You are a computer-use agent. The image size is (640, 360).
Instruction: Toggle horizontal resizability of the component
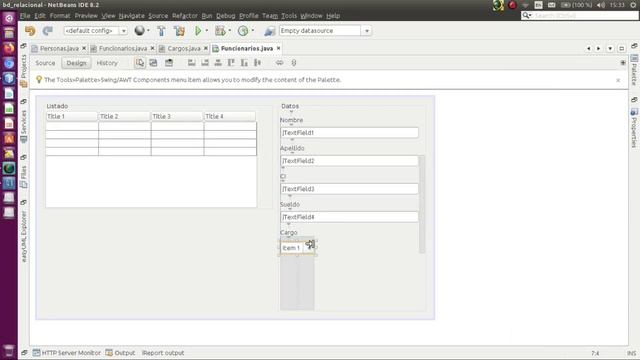(279, 63)
